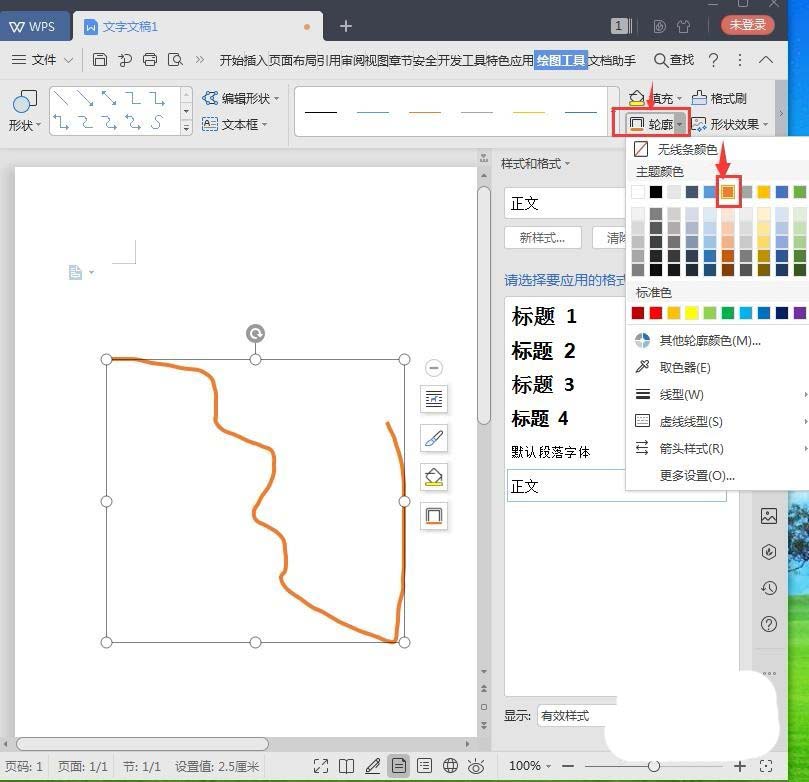Click the Print icon in quick toolbar
The height and width of the screenshot is (782, 809).
pos(150,60)
